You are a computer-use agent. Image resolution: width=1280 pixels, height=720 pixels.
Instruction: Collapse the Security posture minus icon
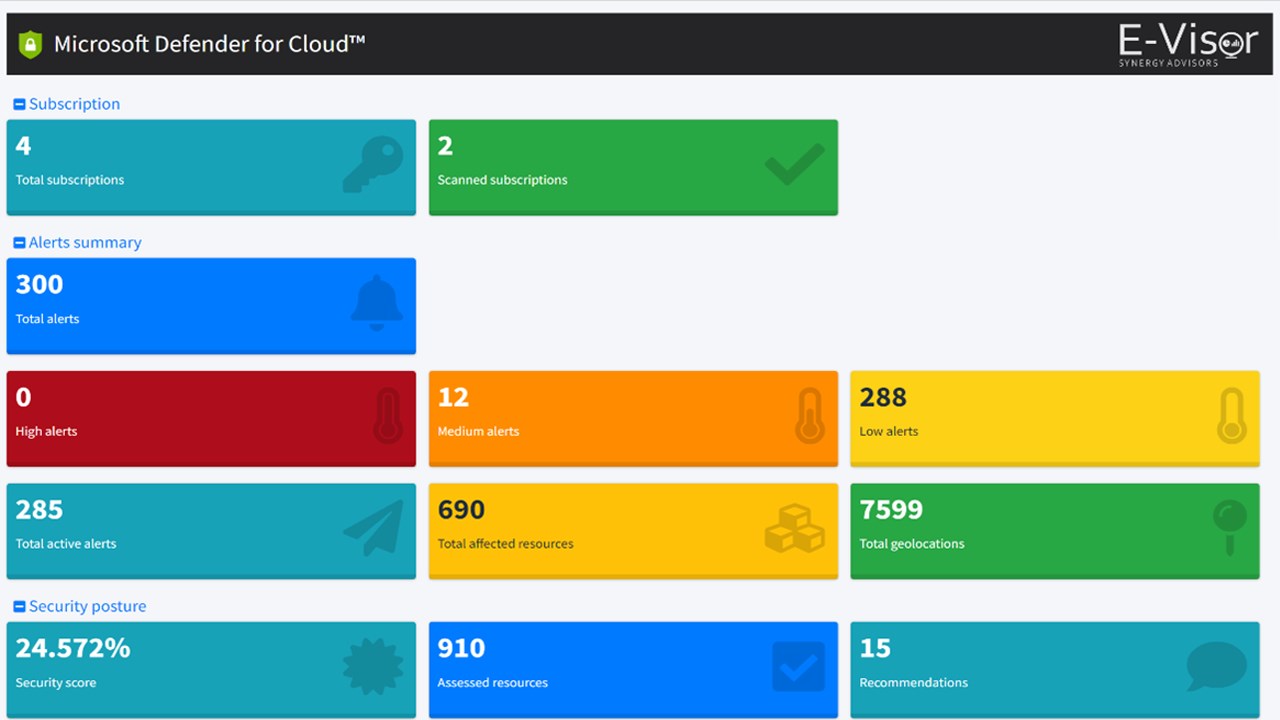[x=19, y=607]
